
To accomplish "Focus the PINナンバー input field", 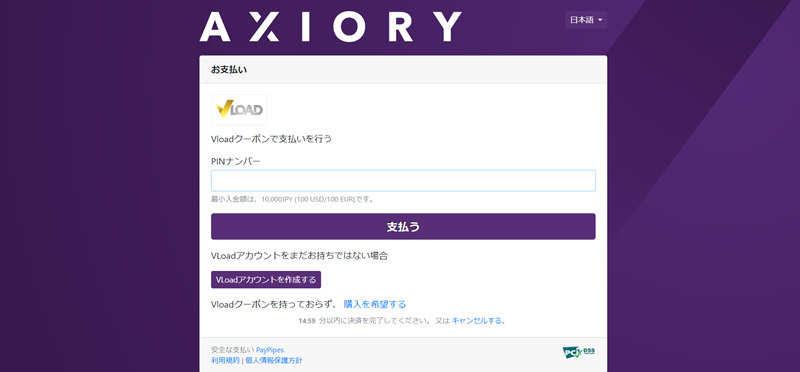I will click(403, 181).
